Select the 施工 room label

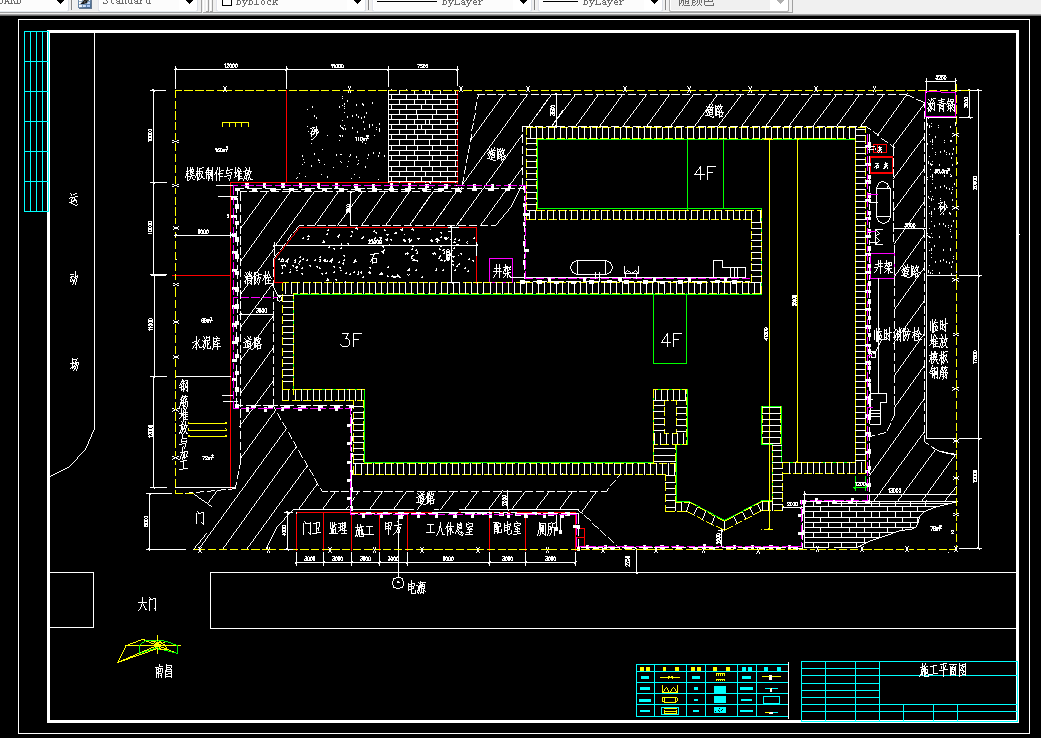pyautogui.click(x=364, y=530)
